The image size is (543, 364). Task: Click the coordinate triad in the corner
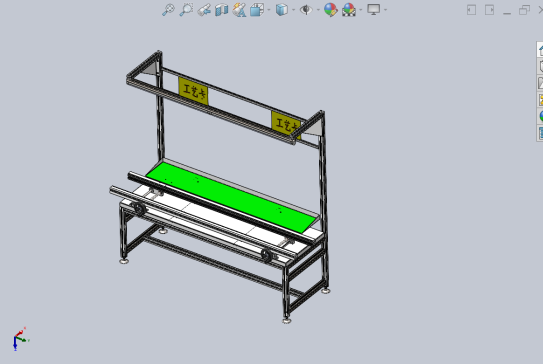click(x=20, y=339)
